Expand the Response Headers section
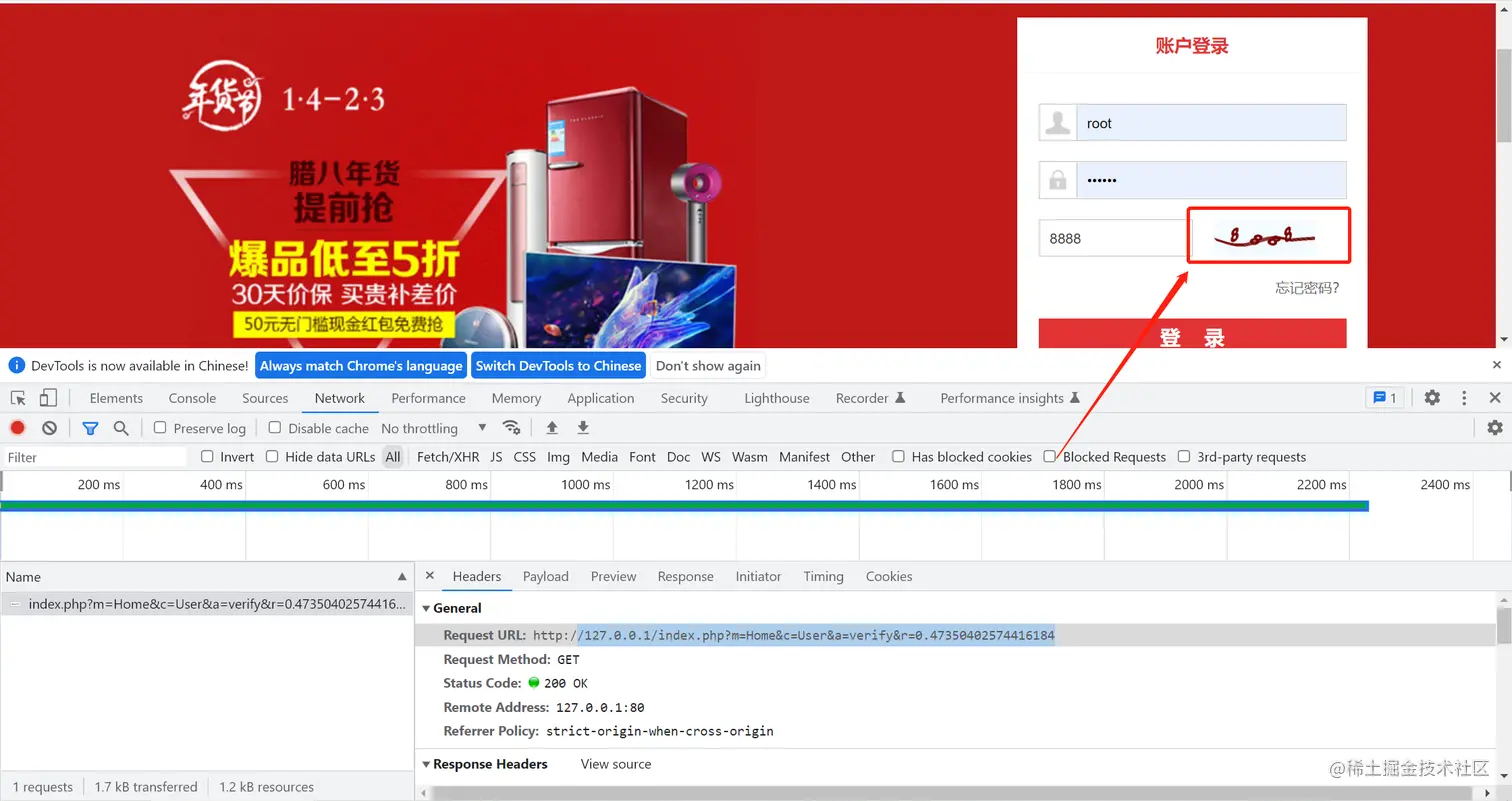The height and width of the screenshot is (801, 1512). [x=426, y=764]
